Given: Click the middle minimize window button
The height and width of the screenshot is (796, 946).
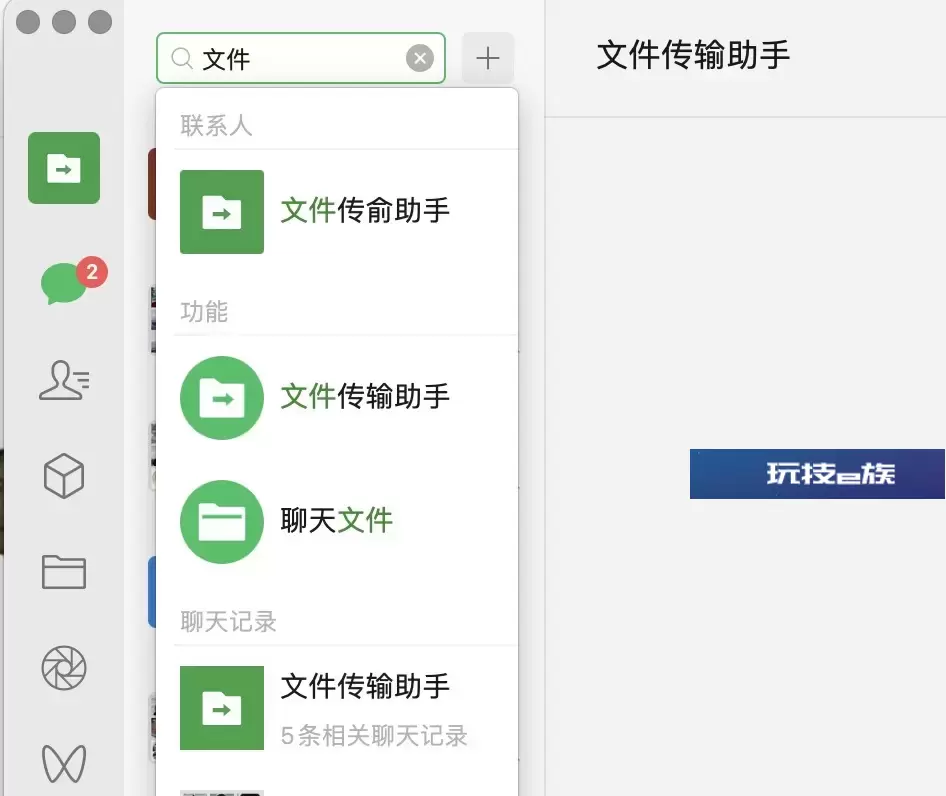Looking at the screenshot, I should (64, 22).
